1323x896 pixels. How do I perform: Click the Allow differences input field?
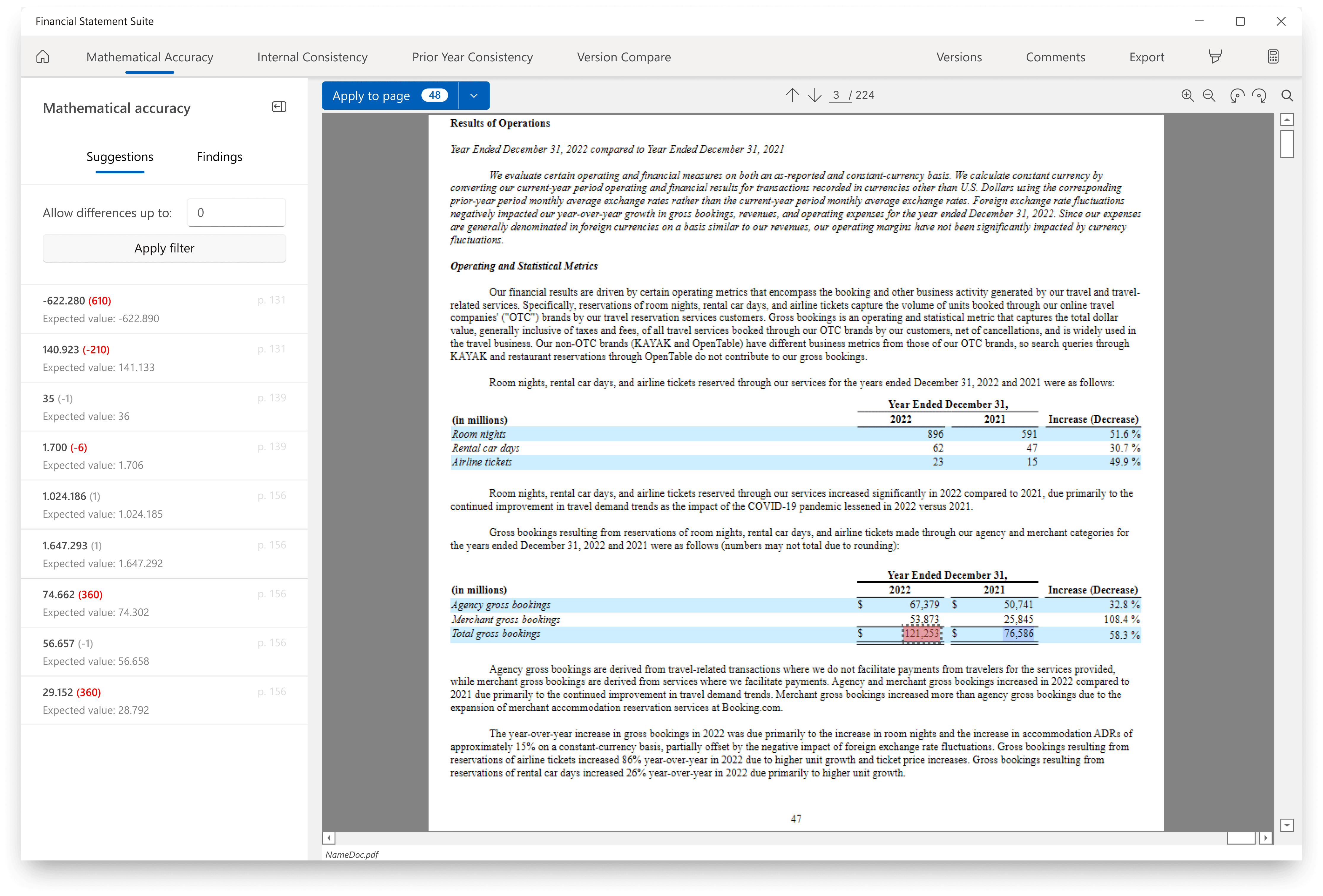[x=236, y=213]
